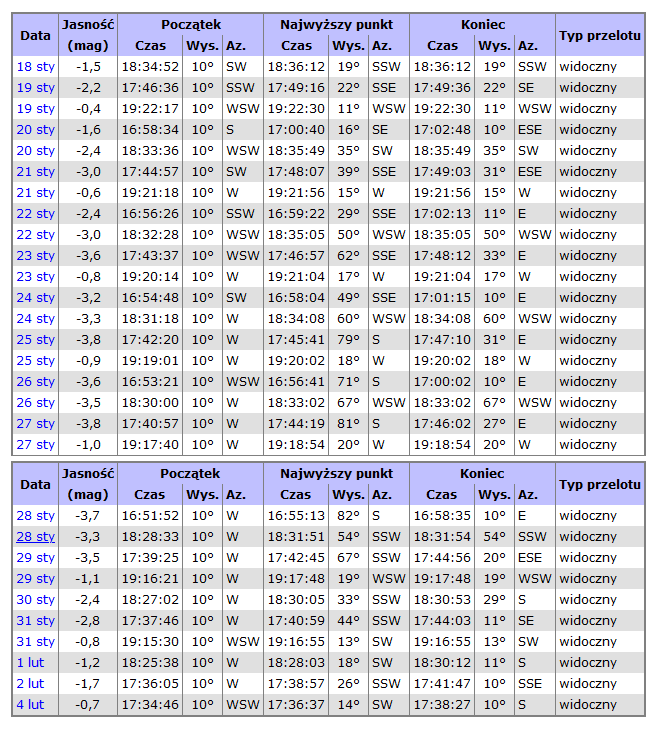This screenshot has height=736, width=666.
Task: Select the 62° elevation cell
Action: [x=348, y=256]
